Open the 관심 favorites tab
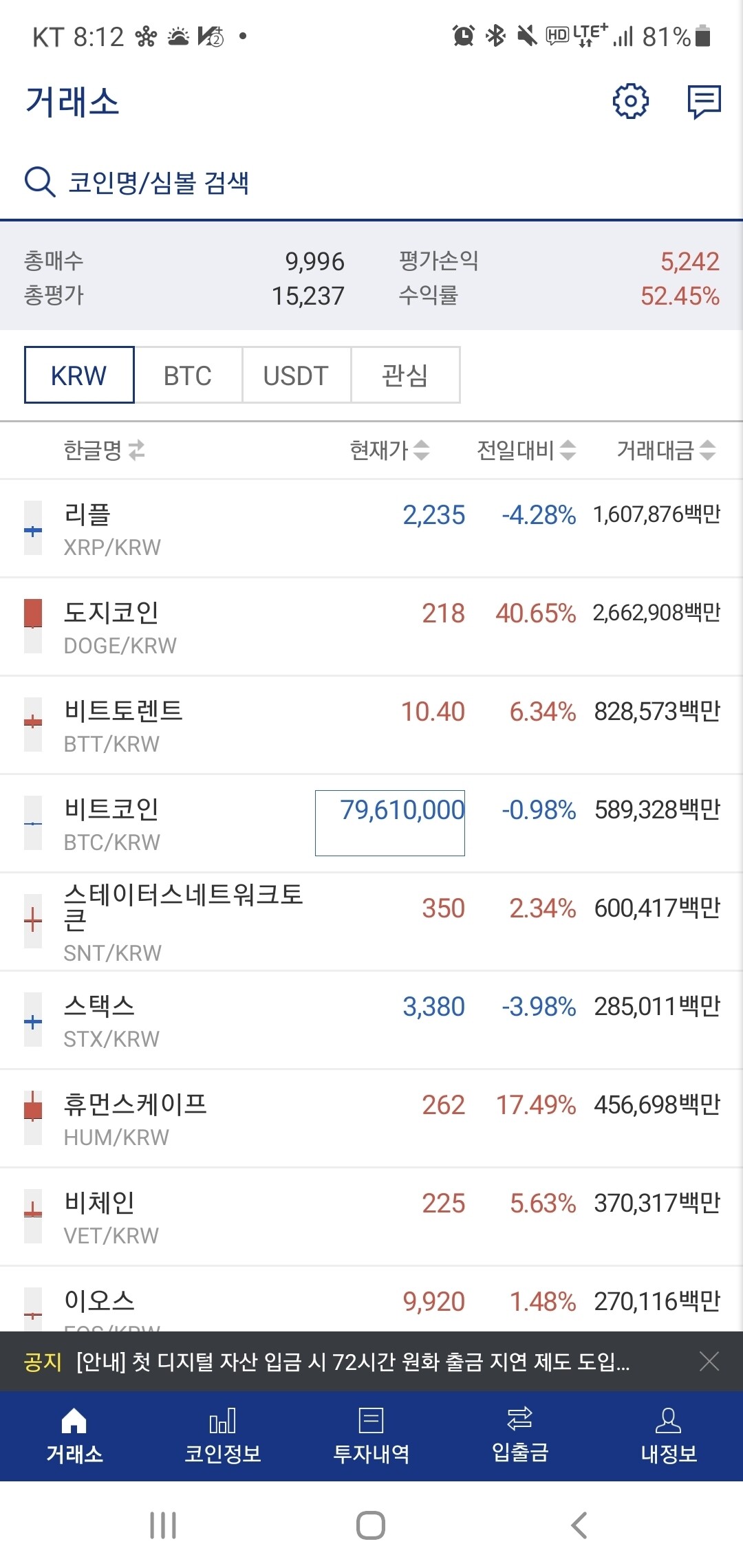The image size is (743, 1568). click(x=405, y=375)
